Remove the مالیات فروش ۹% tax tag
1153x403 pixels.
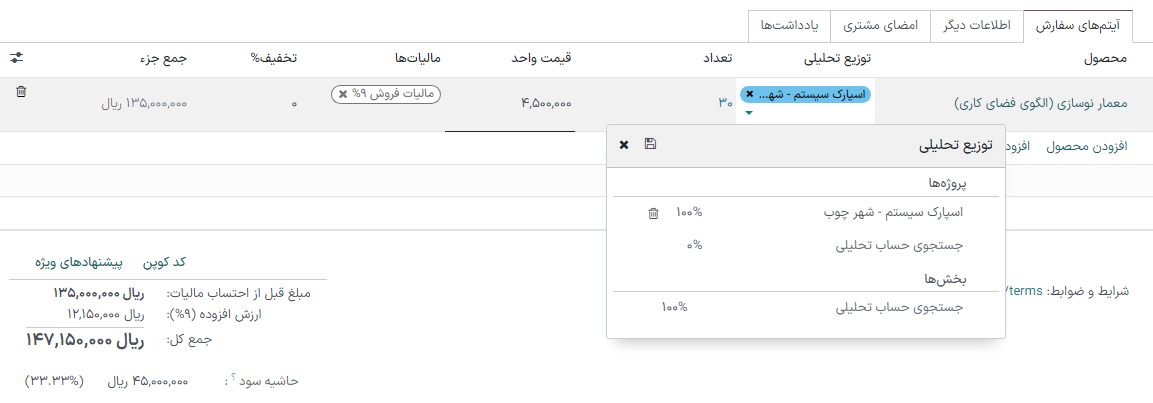coord(343,94)
